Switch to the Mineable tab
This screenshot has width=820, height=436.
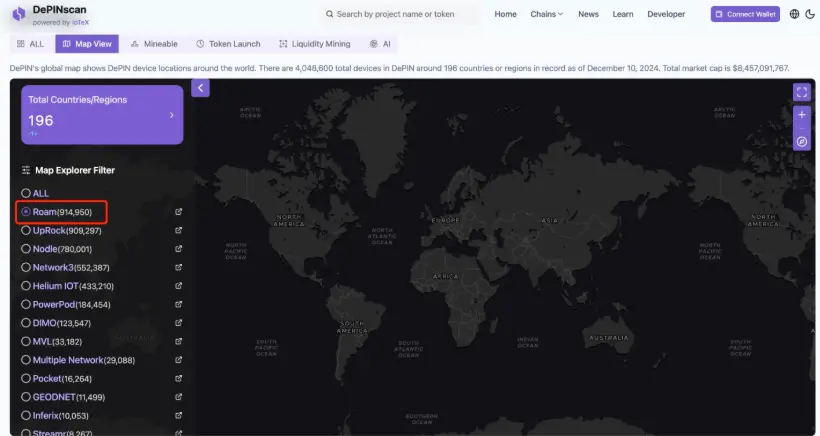154,44
